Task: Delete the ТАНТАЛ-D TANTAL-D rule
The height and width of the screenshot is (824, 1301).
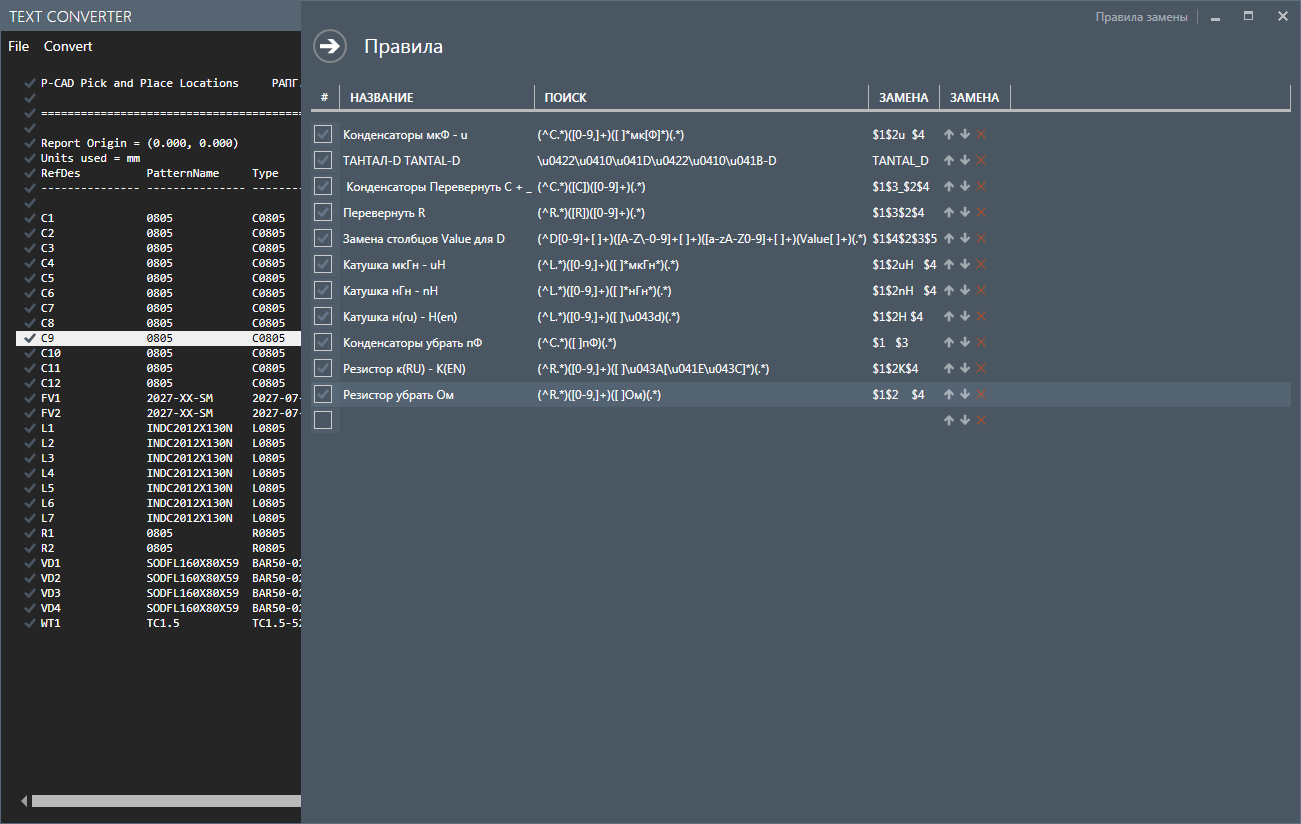Action: pos(981,160)
